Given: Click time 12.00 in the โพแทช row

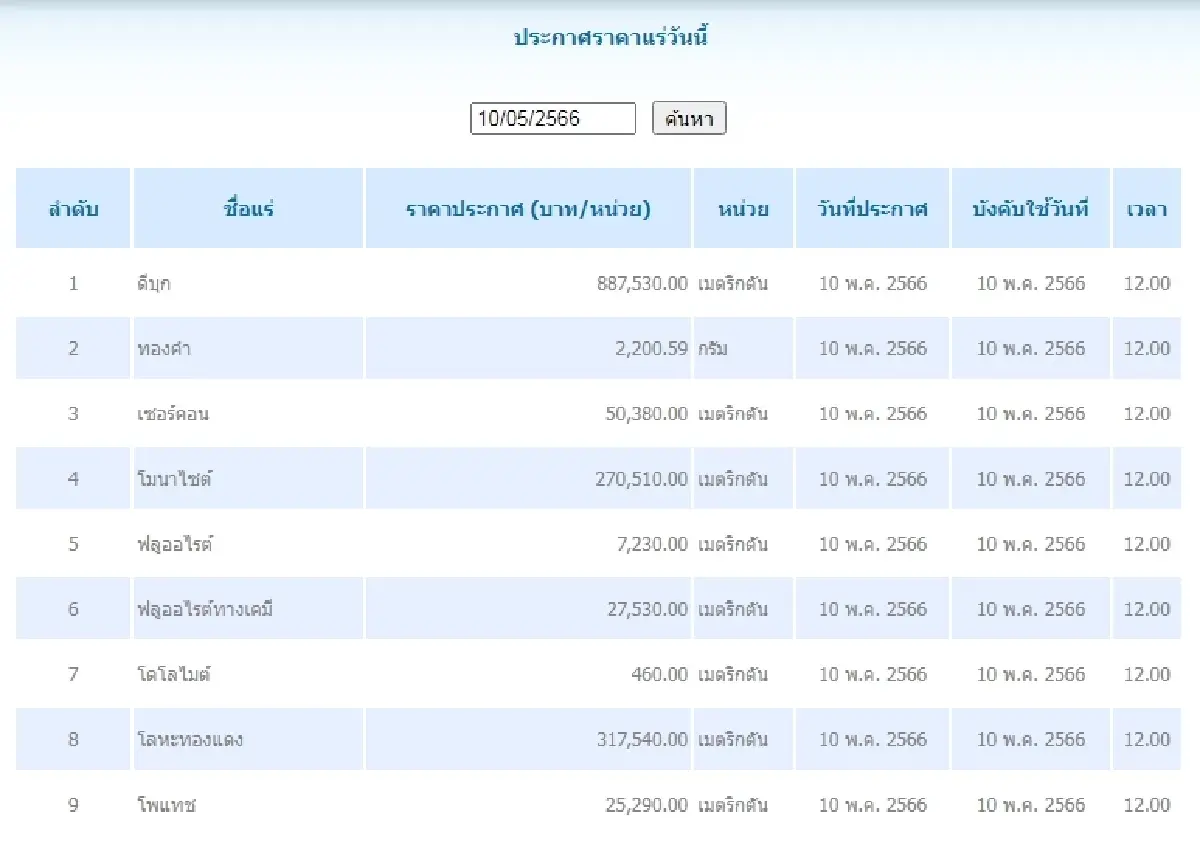Looking at the screenshot, I should (1147, 804).
